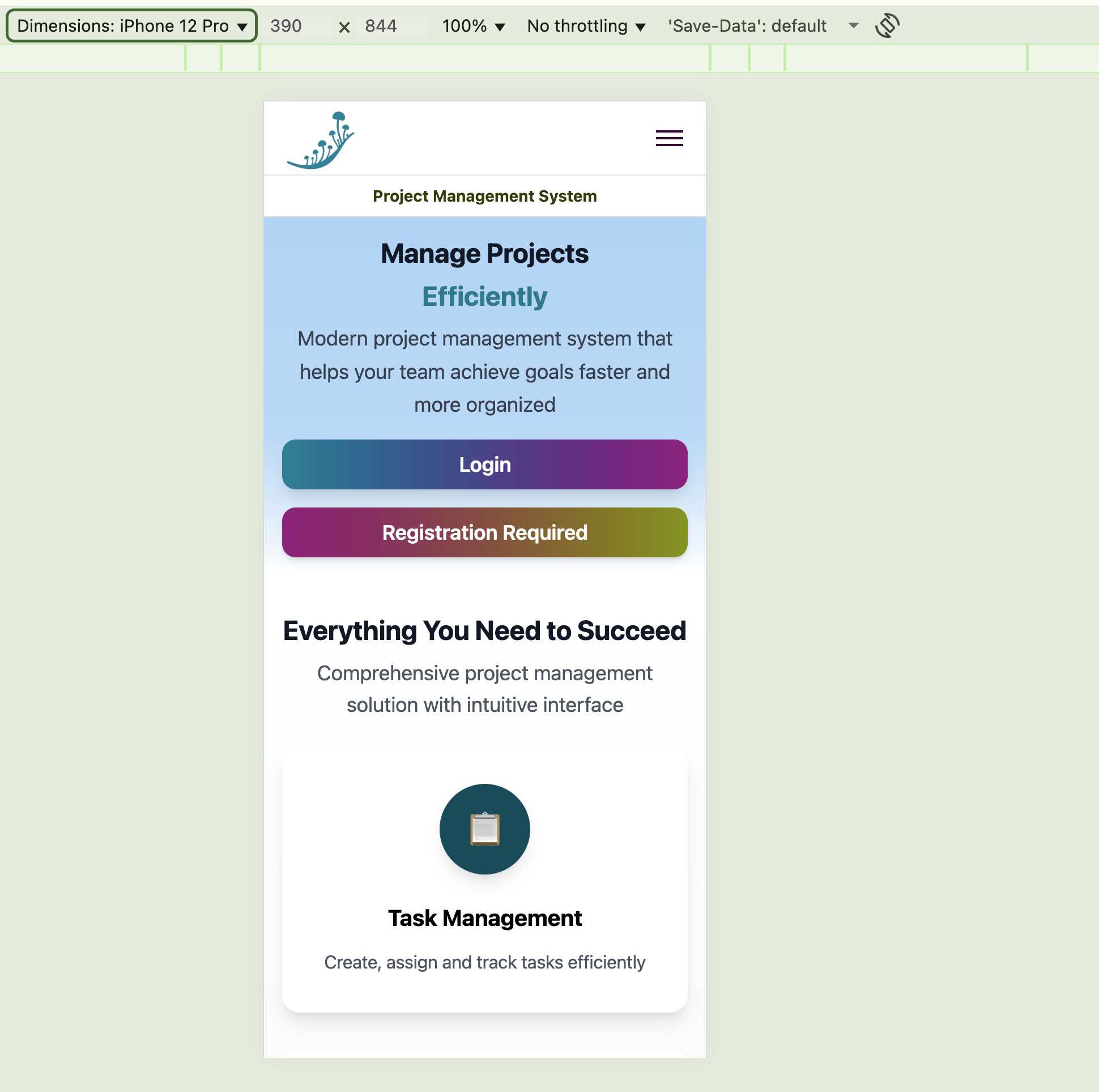Open the Dimensions iPhone 12 Pro dropdown
The image size is (1099, 1092).
point(131,25)
